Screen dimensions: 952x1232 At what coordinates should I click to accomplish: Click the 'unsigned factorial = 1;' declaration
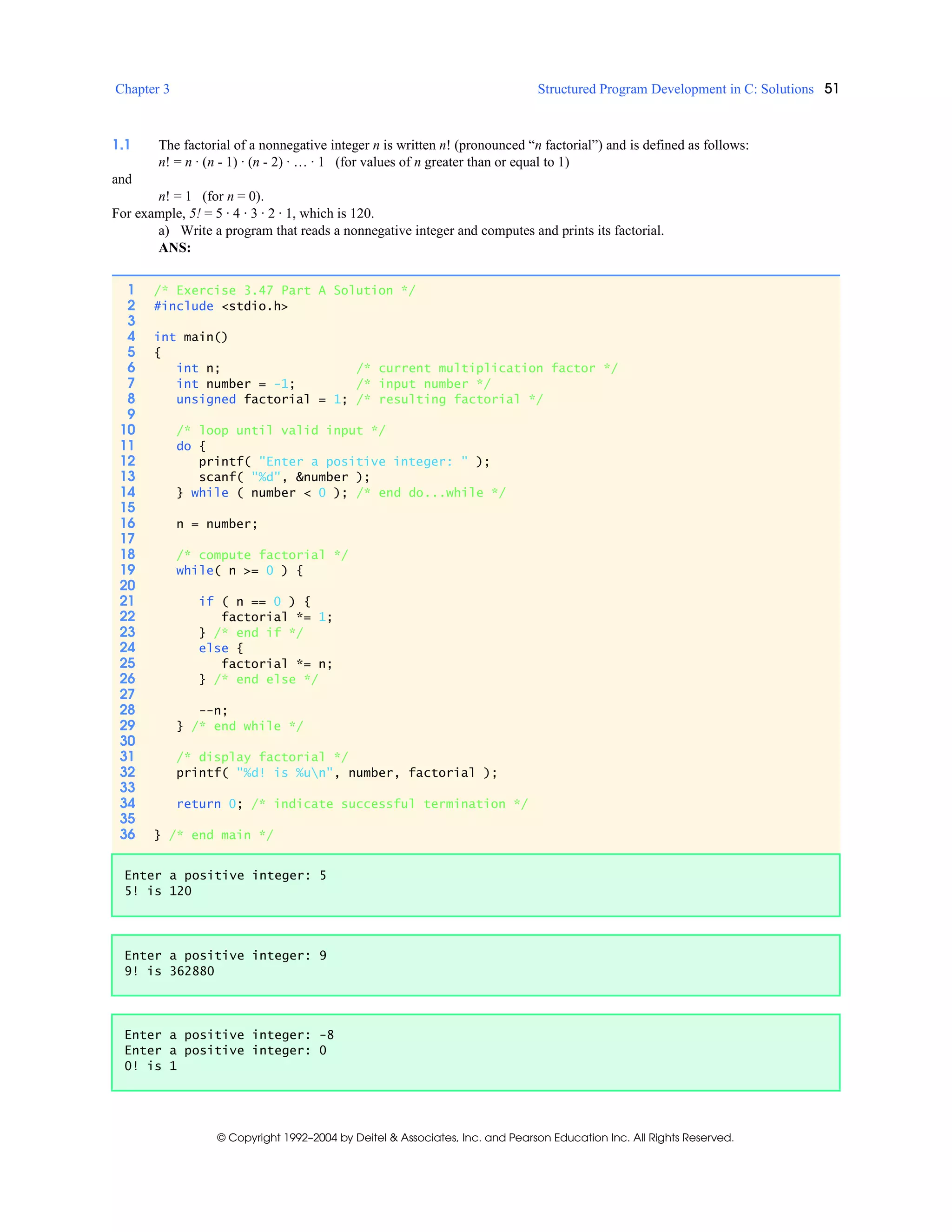(x=262, y=399)
